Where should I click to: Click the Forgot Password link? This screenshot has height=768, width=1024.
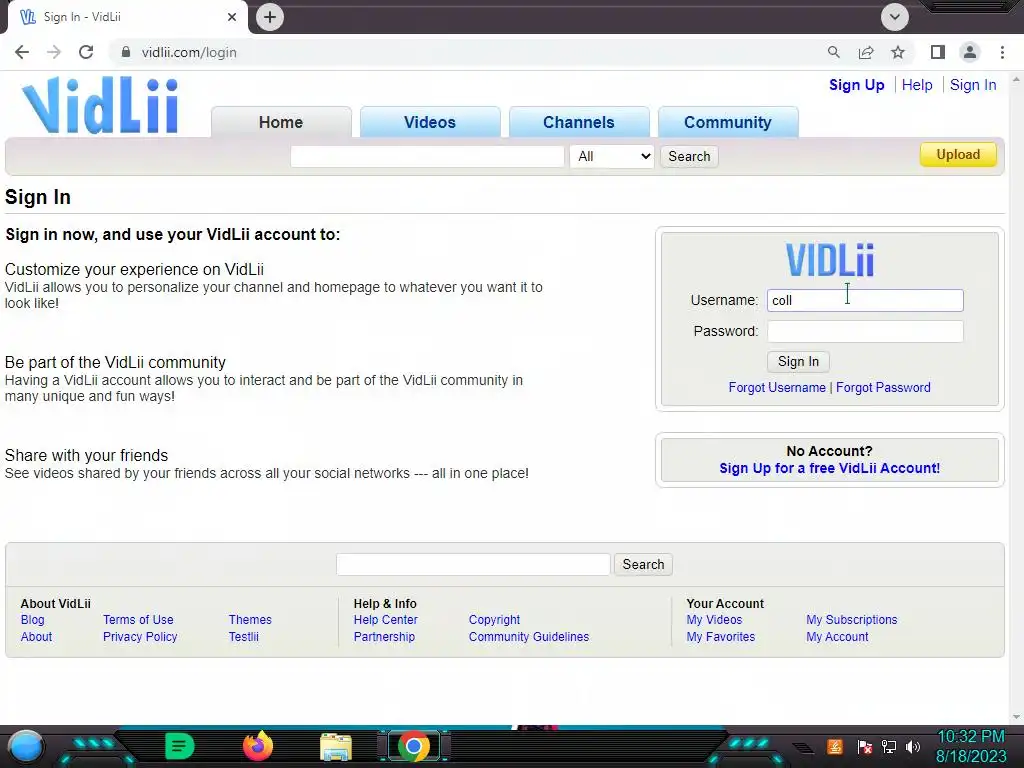(883, 387)
